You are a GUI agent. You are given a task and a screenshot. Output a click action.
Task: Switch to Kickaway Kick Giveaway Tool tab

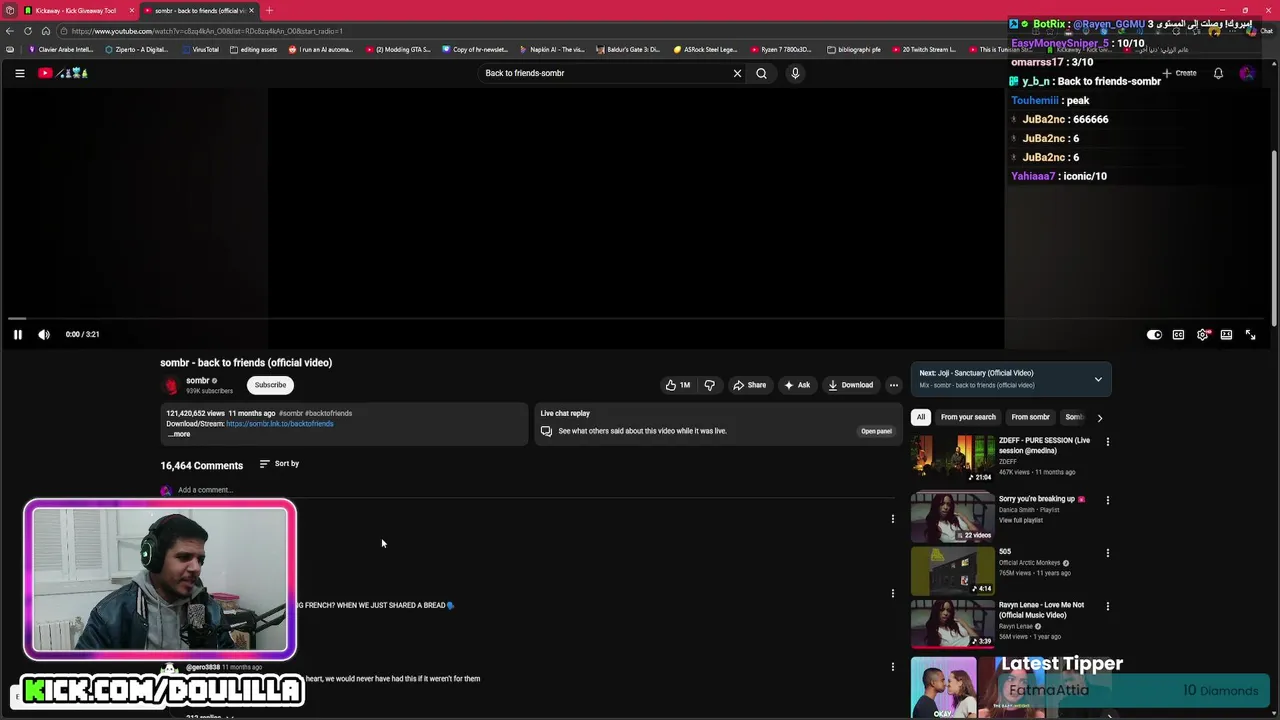(x=76, y=10)
